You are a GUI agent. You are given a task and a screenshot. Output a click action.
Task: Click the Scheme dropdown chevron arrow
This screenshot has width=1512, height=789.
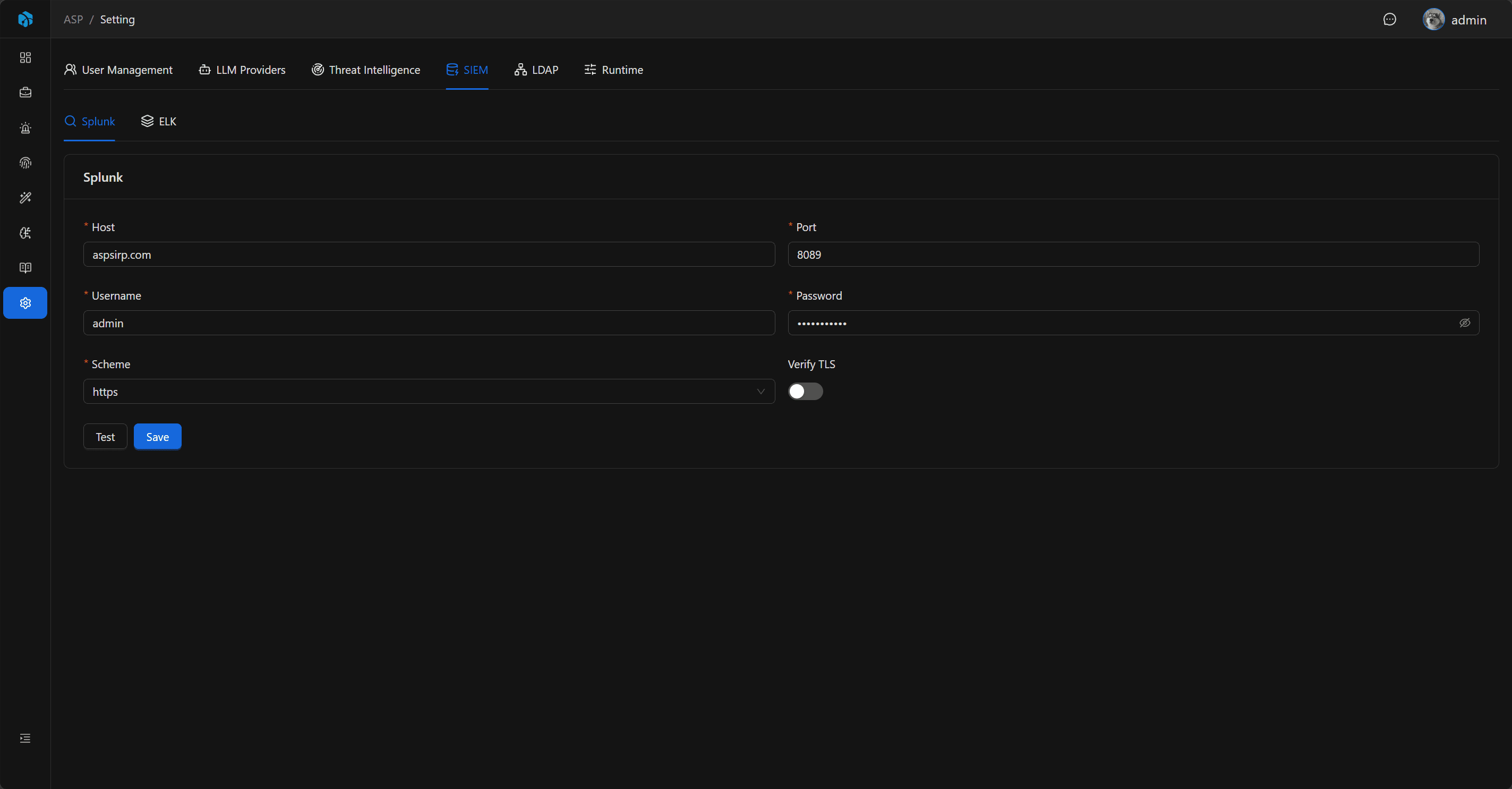point(761,392)
